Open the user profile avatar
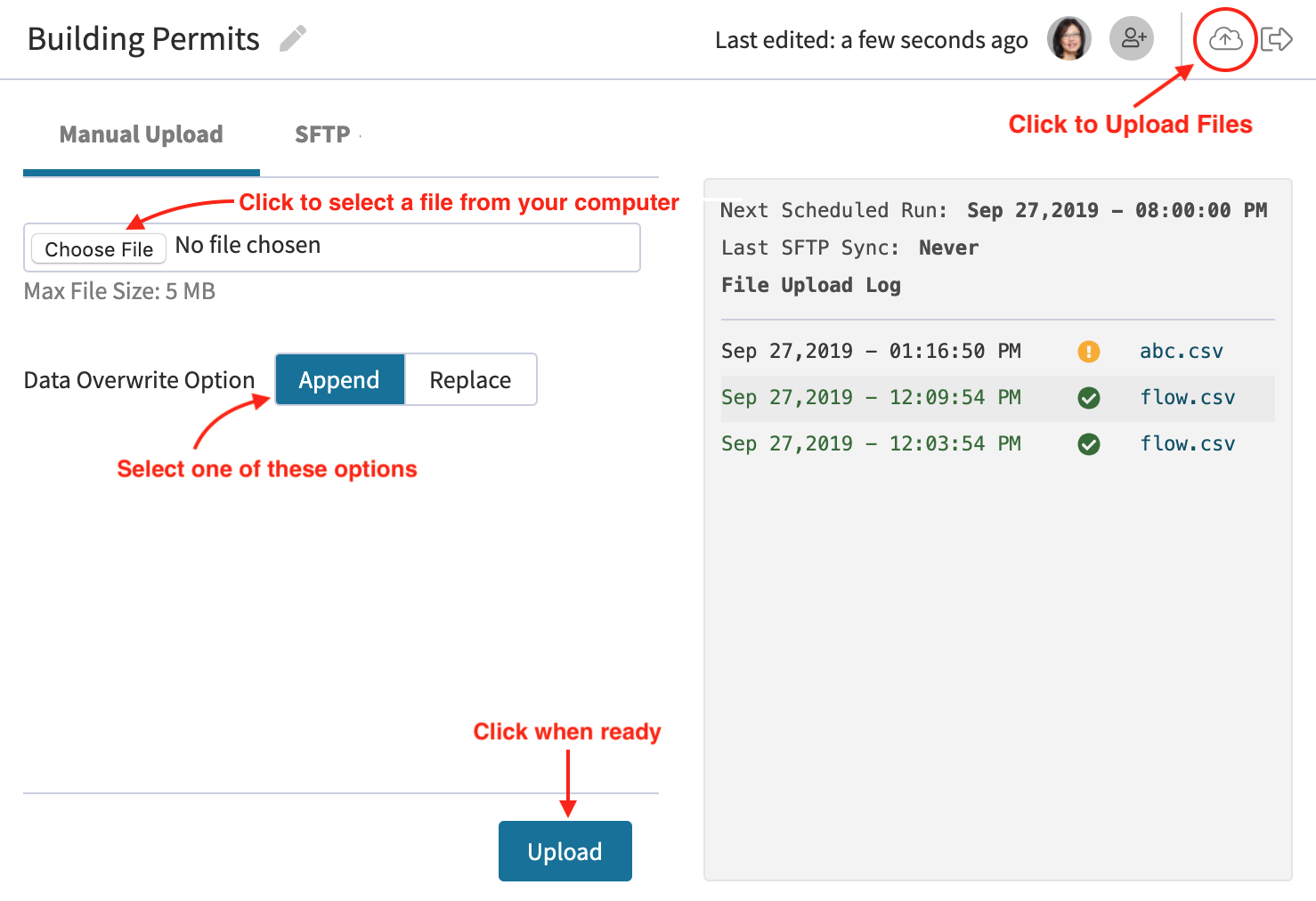 click(x=1068, y=39)
